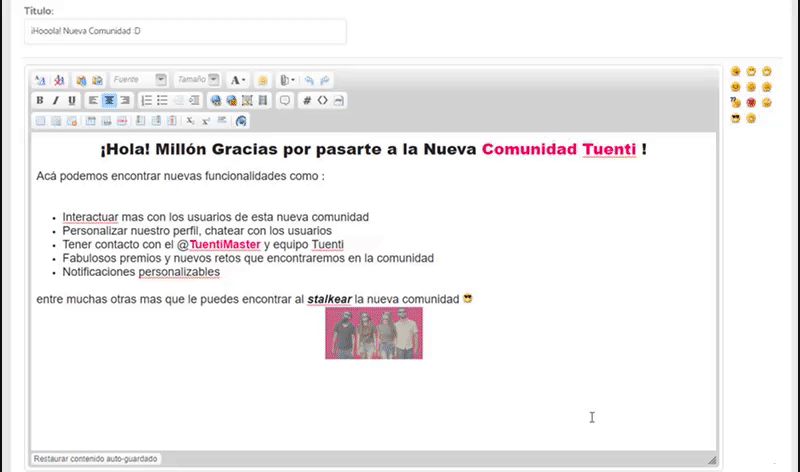Click "Acá podemos encontrar nuevas funcionalidades" line
800x472 pixels.
(x=180, y=176)
